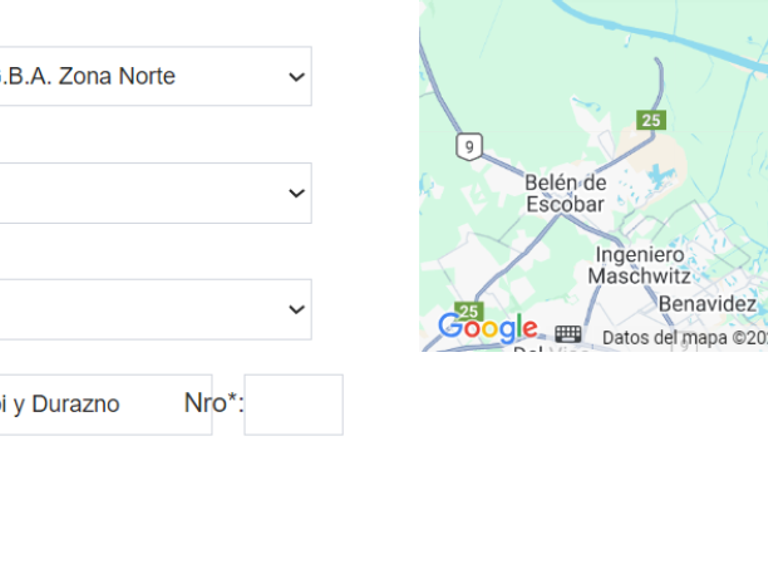The width and height of the screenshot is (768, 576).
Task: Select the "Benavidez" map label
Action: pos(707,303)
